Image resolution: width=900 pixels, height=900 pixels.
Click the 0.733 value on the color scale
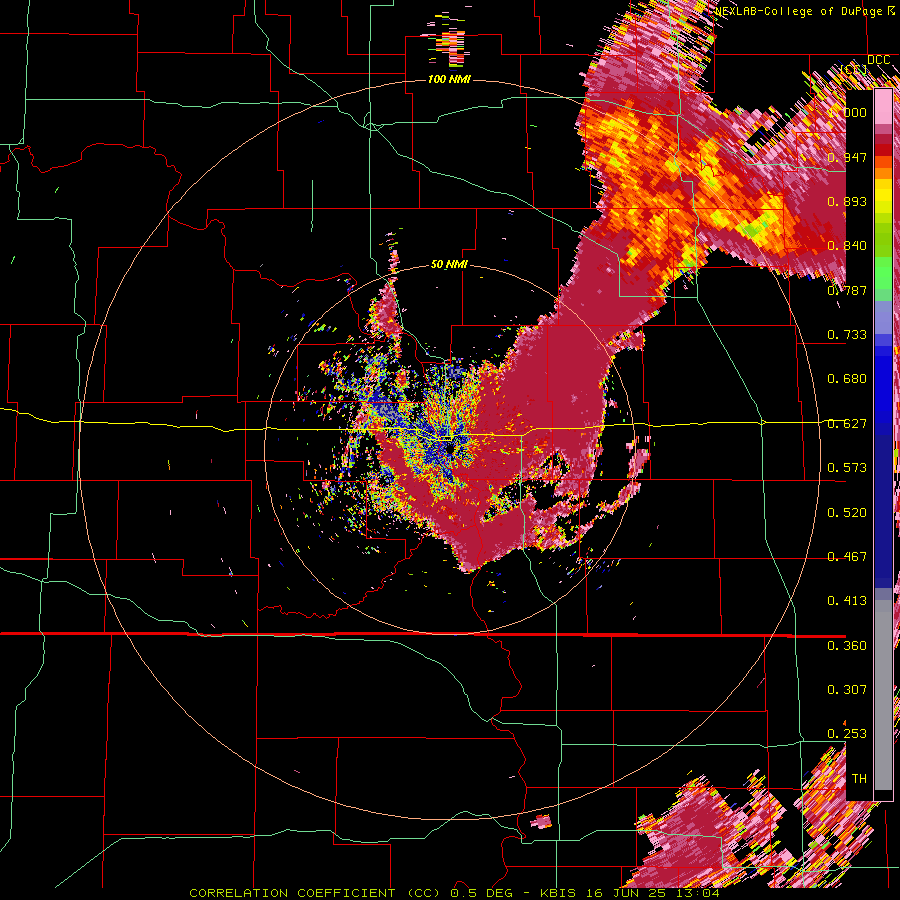coord(847,335)
